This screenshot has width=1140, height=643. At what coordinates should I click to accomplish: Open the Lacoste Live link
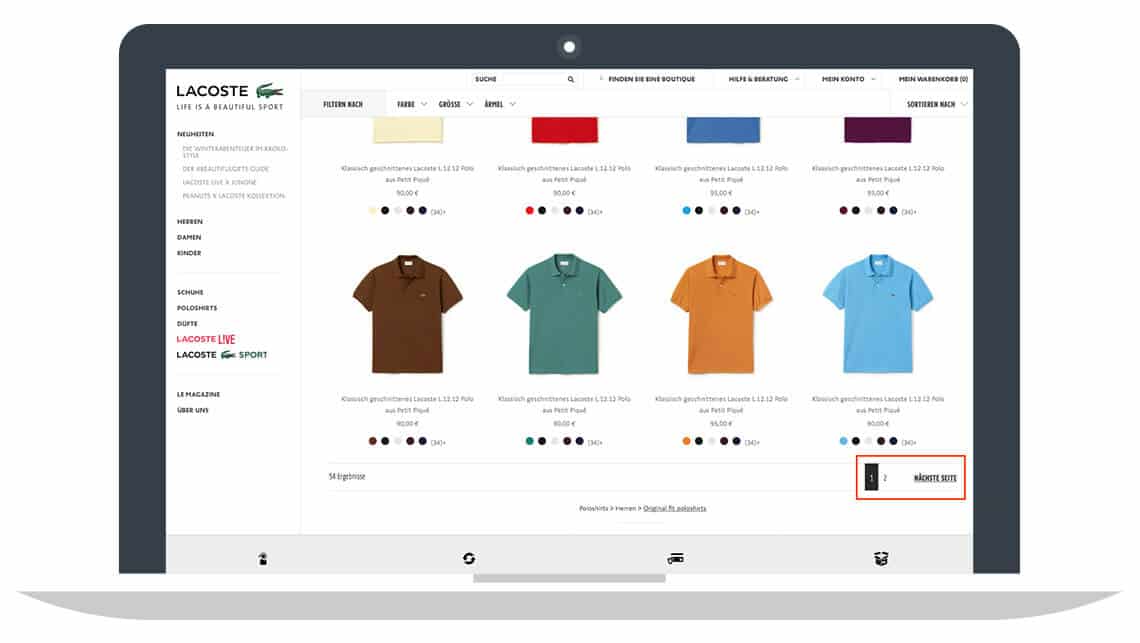click(x=206, y=339)
